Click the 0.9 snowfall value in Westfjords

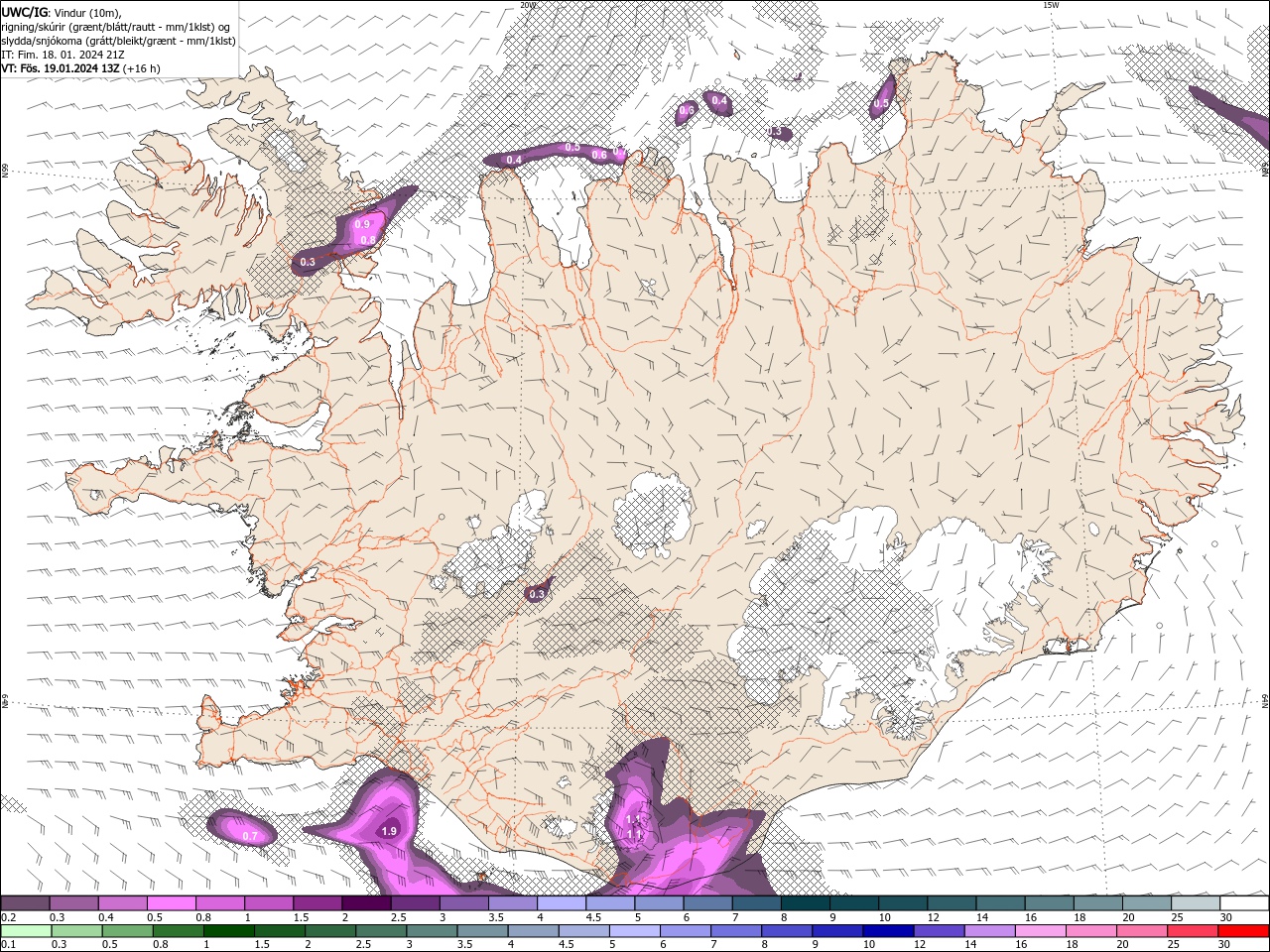pyautogui.click(x=362, y=225)
